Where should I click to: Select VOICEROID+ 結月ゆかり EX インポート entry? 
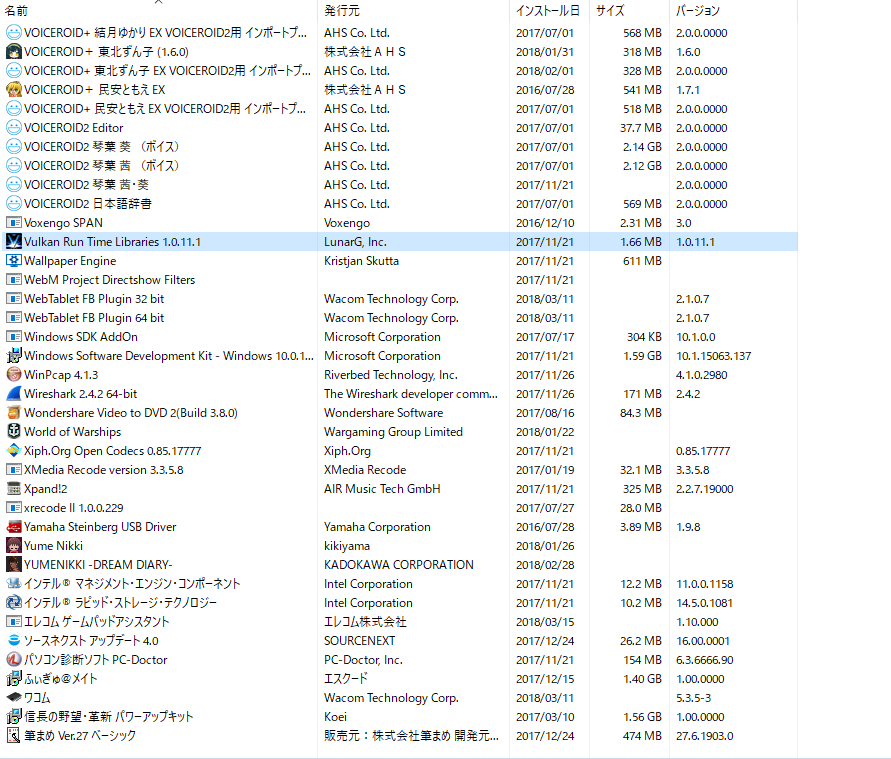point(399,33)
